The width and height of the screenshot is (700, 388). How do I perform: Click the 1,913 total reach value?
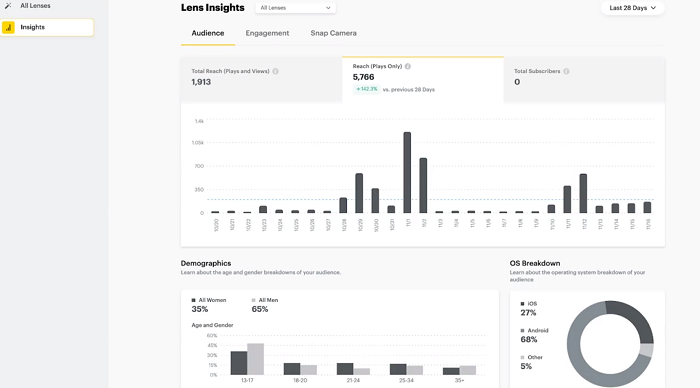coord(201,82)
